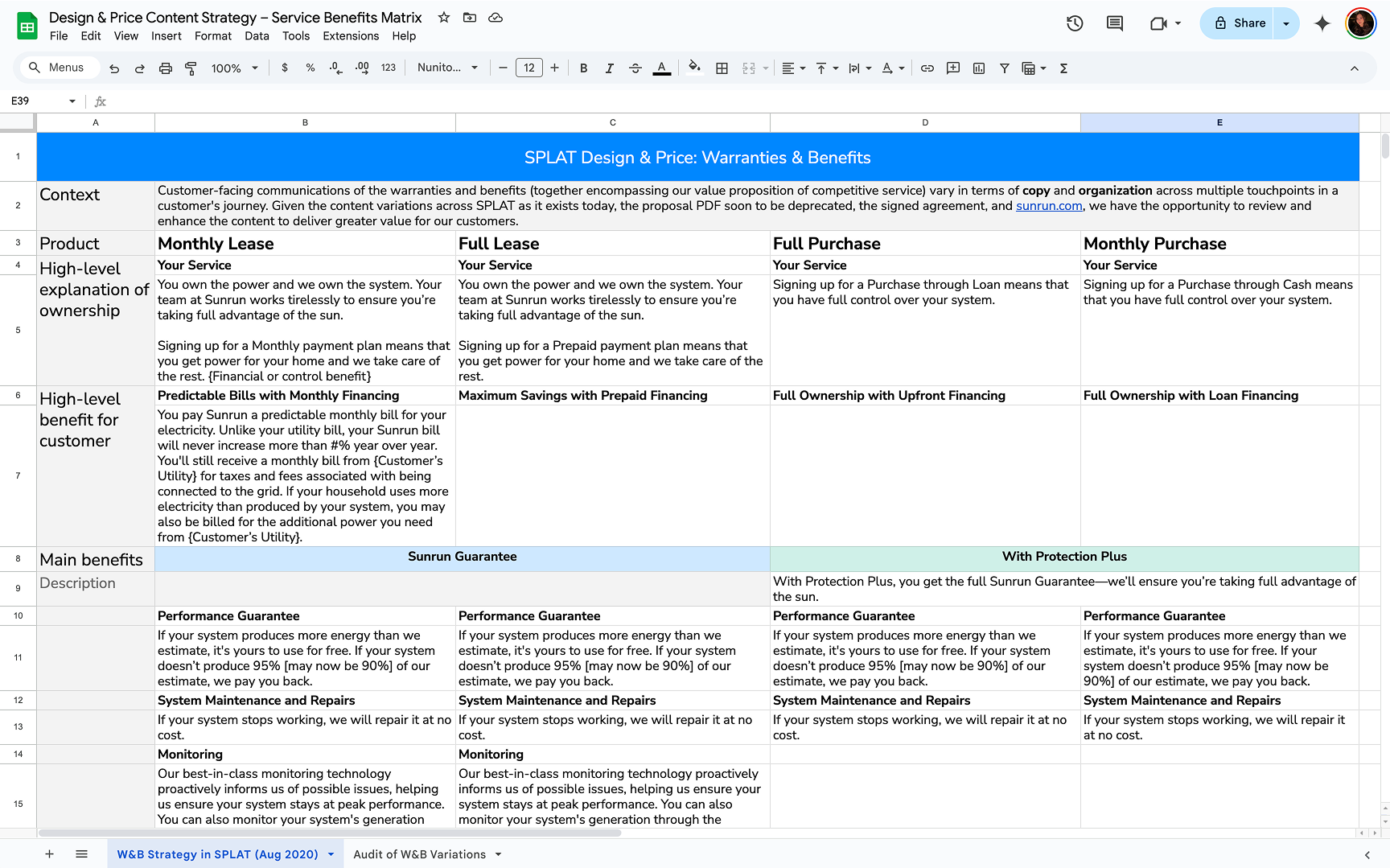Toggle italic formatting

pyautogui.click(x=610, y=68)
